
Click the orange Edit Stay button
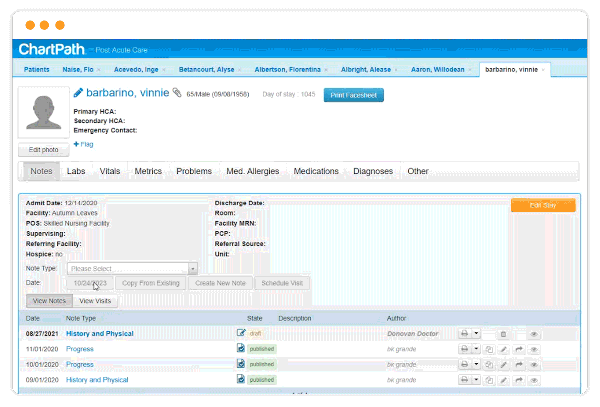543,205
